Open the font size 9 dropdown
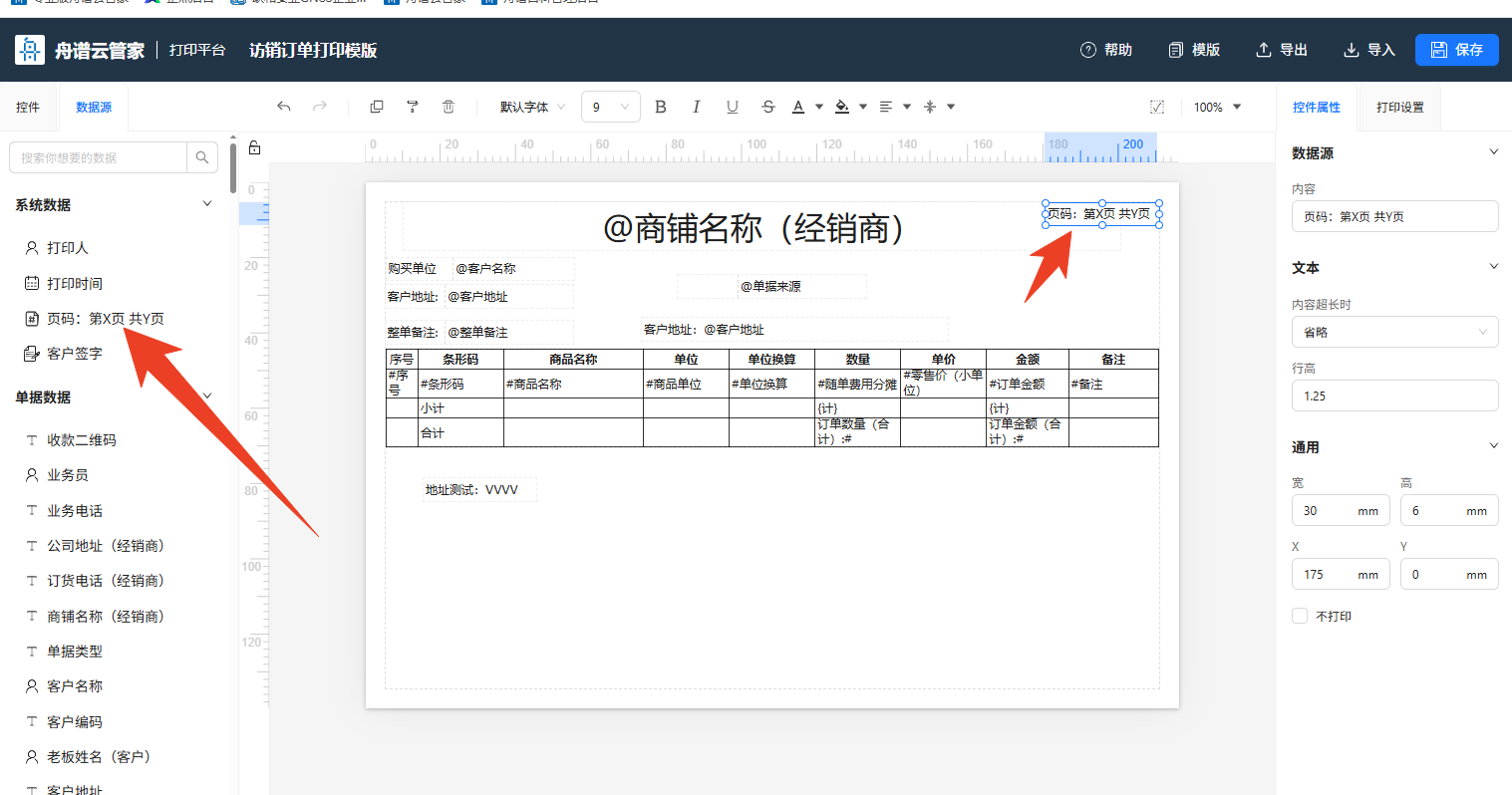The image size is (1512, 795). (611, 107)
